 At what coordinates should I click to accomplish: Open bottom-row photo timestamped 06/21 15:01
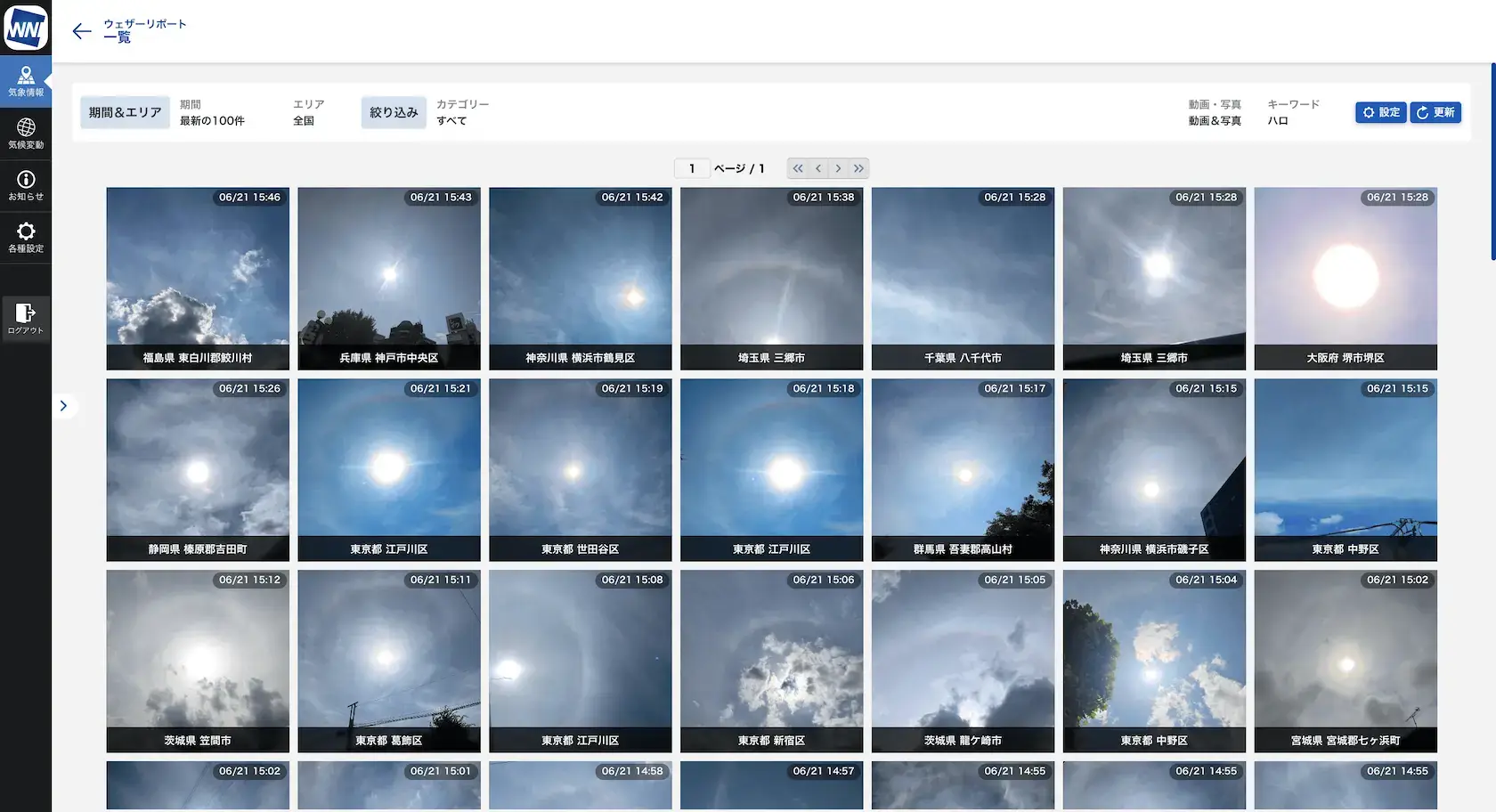point(389,785)
